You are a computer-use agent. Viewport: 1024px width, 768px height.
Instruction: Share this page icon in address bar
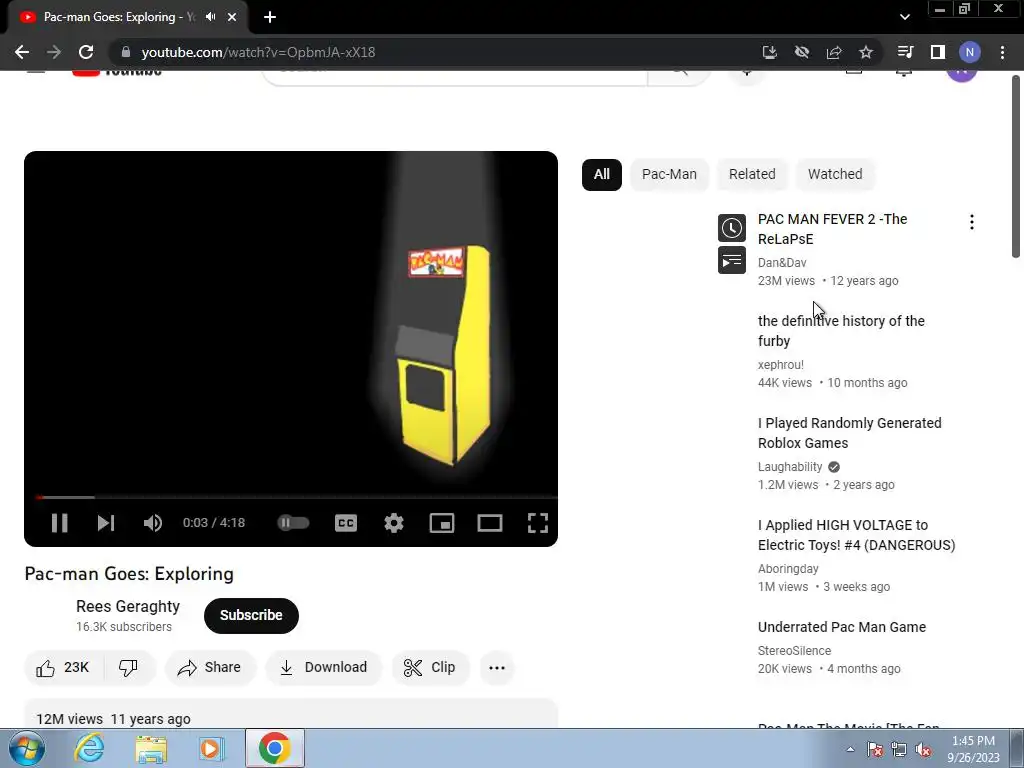pyautogui.click(x=834, y=52)
